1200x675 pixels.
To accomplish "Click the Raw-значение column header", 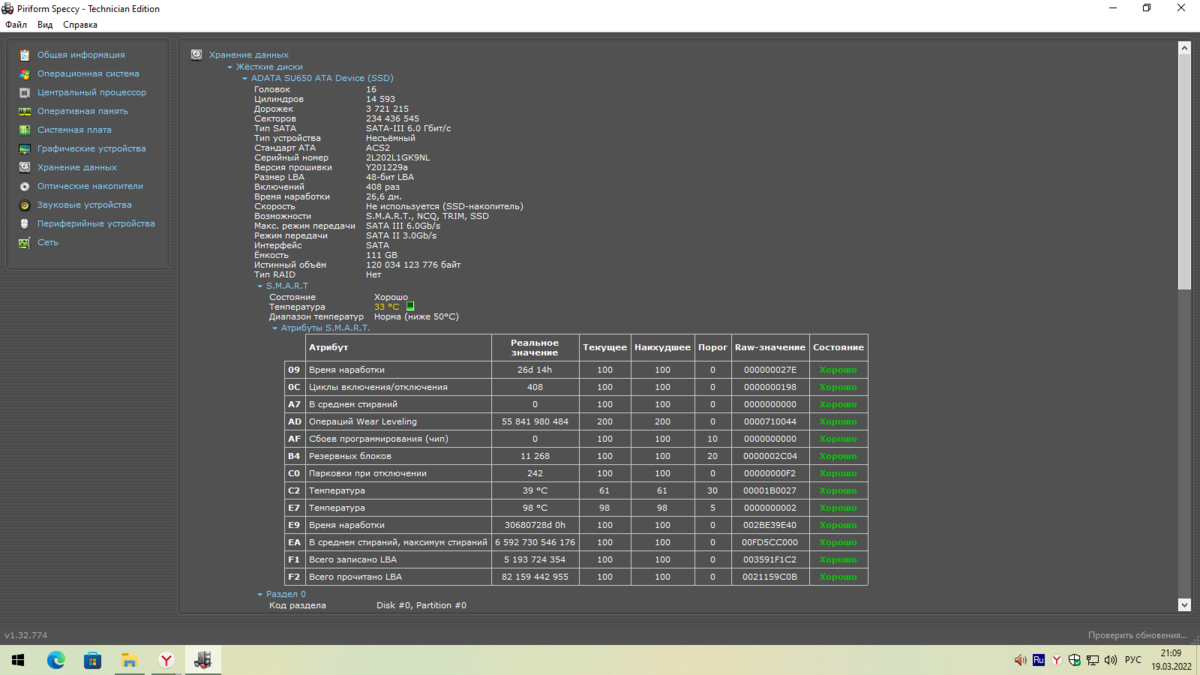I will pyautogui.click(x=770, y=347).
